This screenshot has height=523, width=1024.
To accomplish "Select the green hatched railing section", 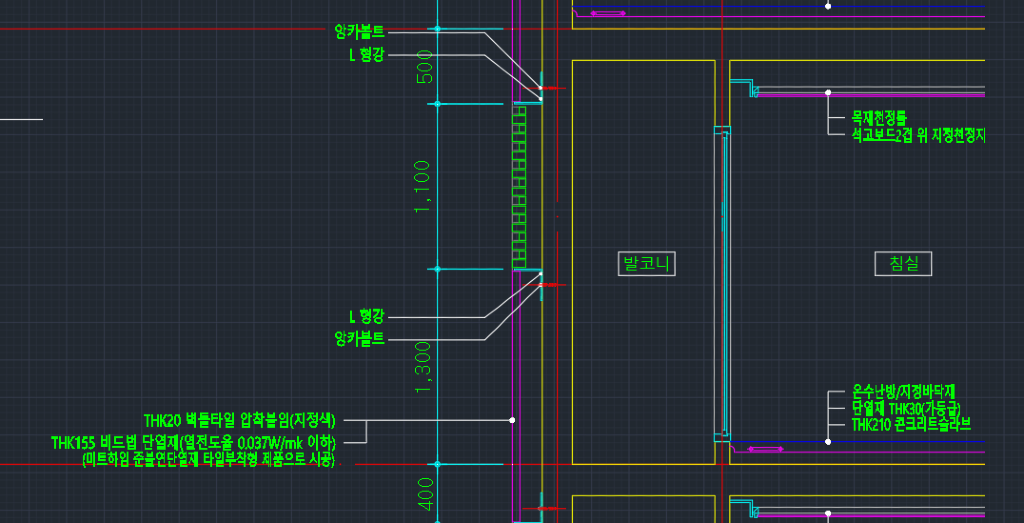I will tap(519, 186).
